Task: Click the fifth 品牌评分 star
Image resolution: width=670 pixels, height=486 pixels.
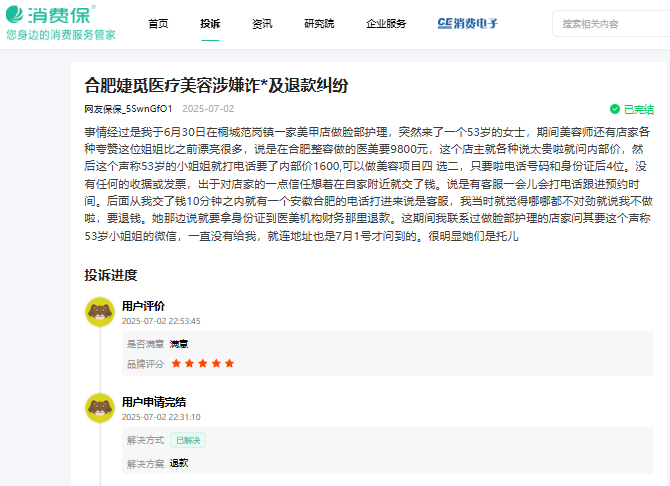Action: [229, 363]
